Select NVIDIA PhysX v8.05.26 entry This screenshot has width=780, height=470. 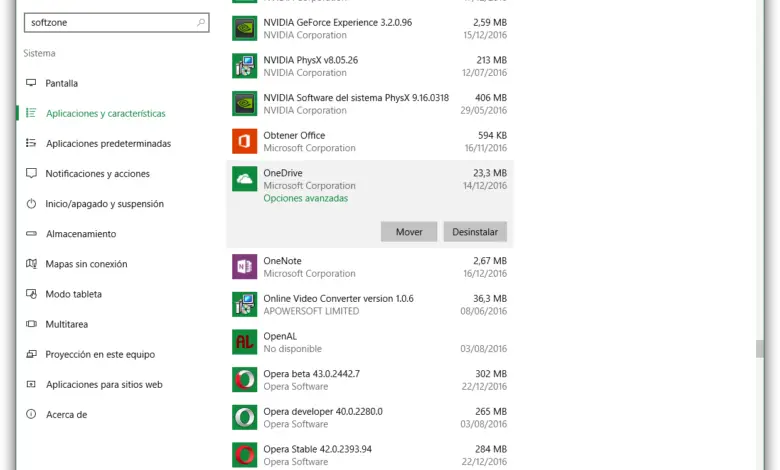pyautogui.click(x=310, y=60)
